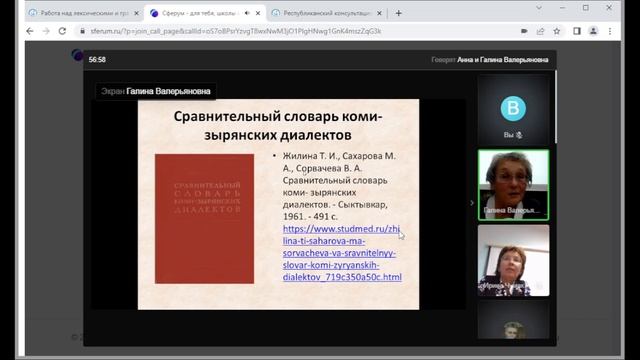Expand participants strip with side chevron
This screenshot has height=360, width=640.
coord(472,202)
